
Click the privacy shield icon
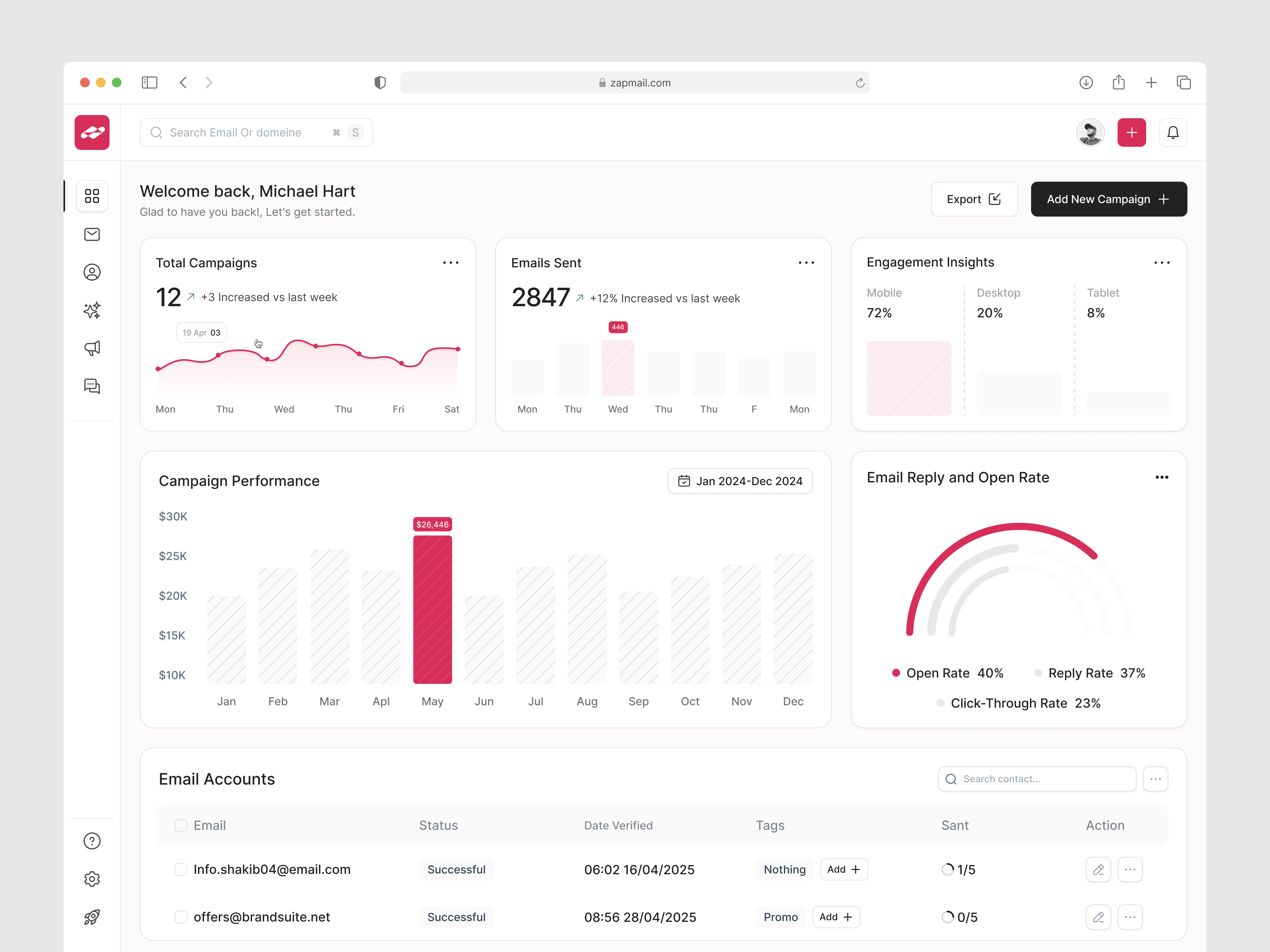coord(380,83)
